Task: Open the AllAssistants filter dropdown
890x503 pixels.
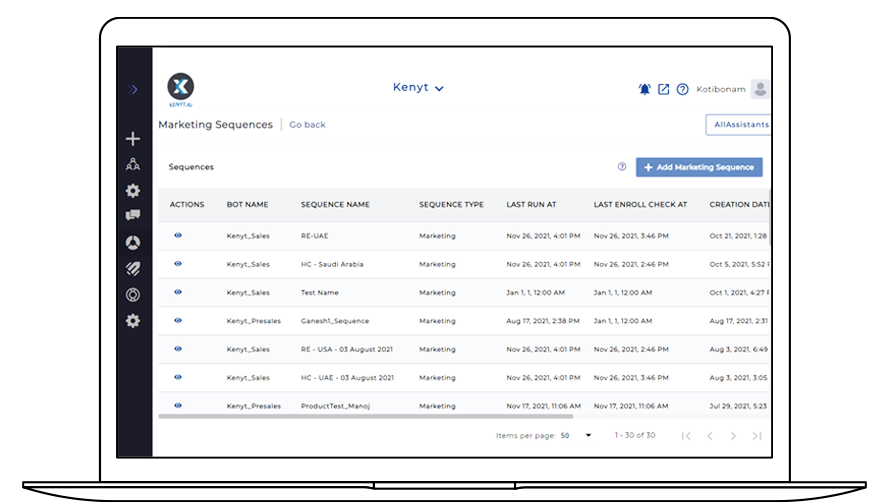Action: [x=738, y=125]
